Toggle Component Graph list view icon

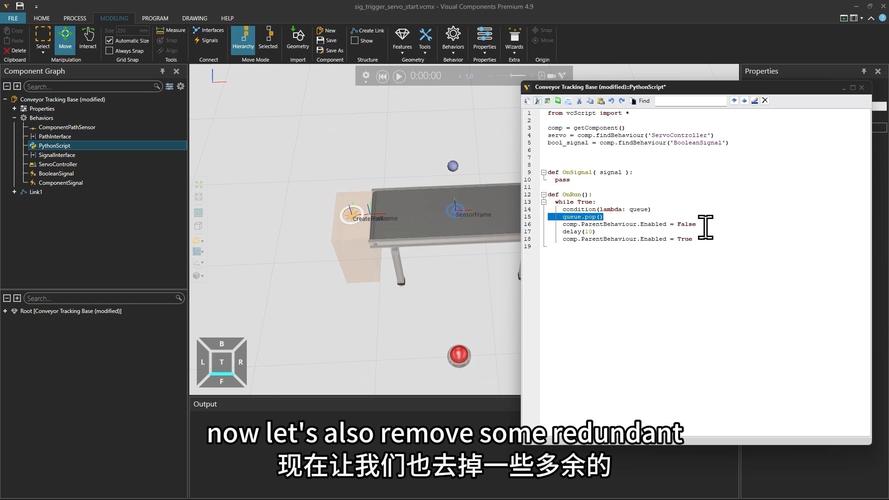(x=169, y=86)
